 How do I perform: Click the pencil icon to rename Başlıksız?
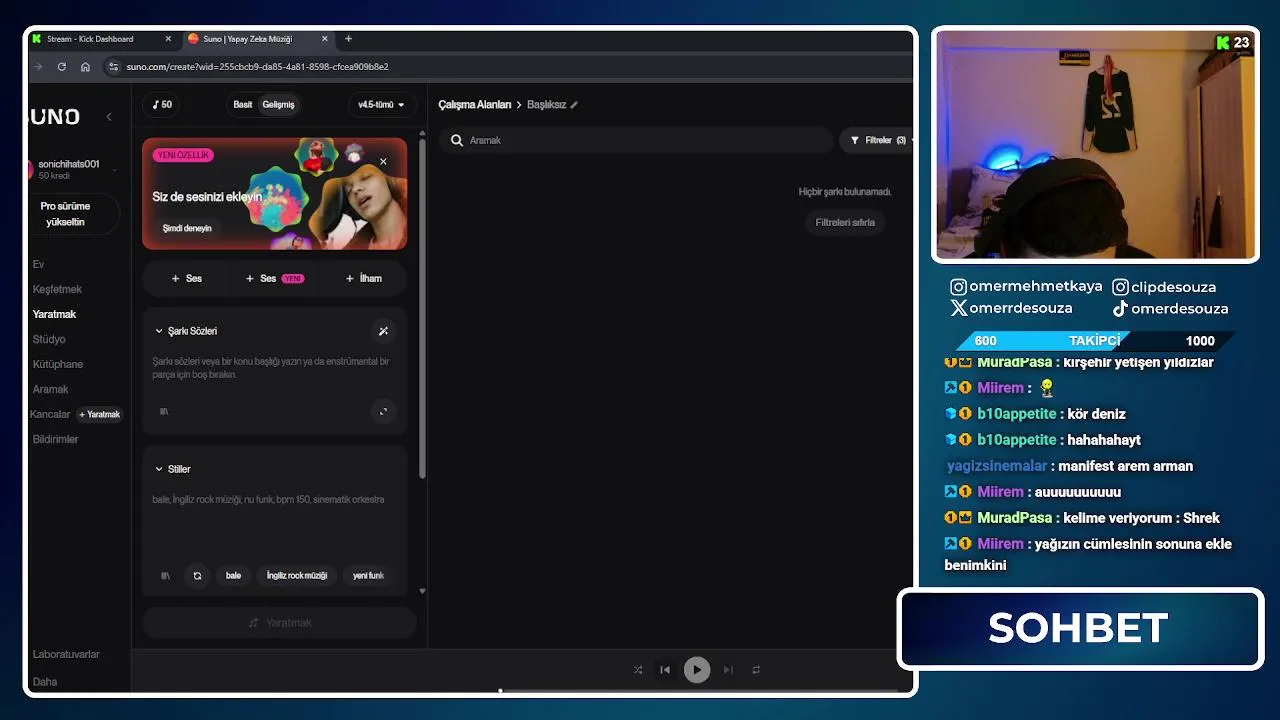[574, 105]
